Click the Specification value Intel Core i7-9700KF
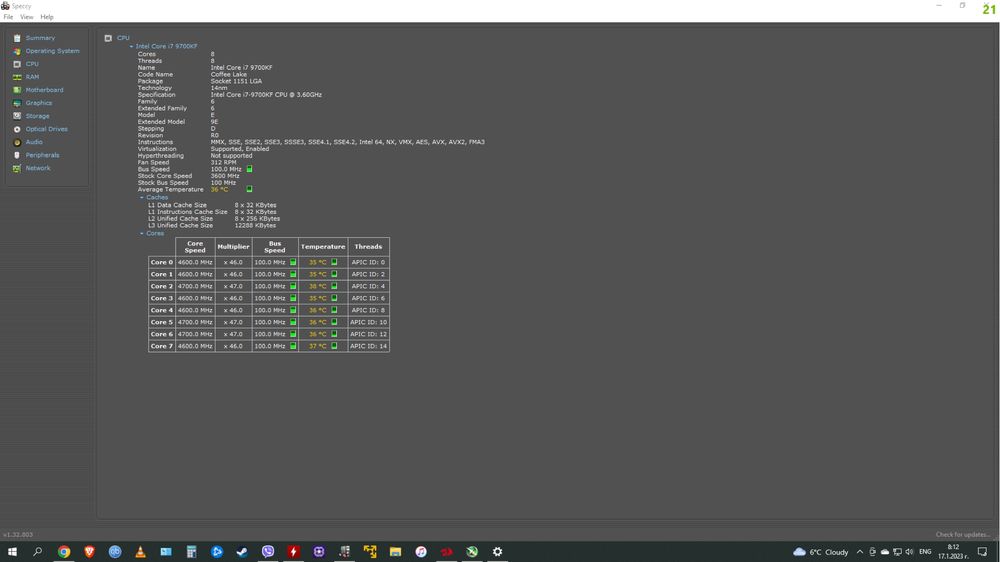 tap(266, 95)
